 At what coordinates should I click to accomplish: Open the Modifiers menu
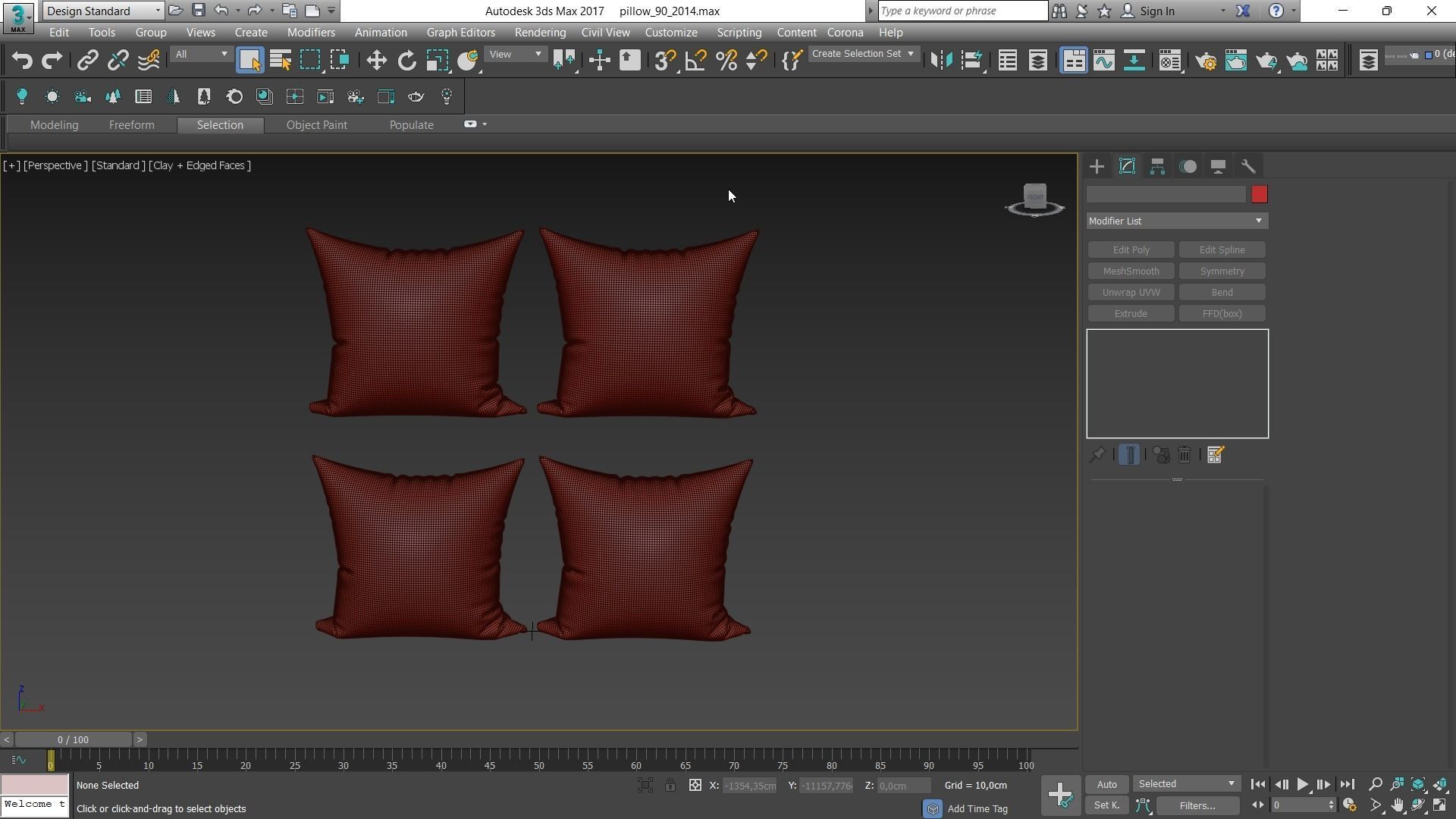pyautogui.click(x=311, y=33)
